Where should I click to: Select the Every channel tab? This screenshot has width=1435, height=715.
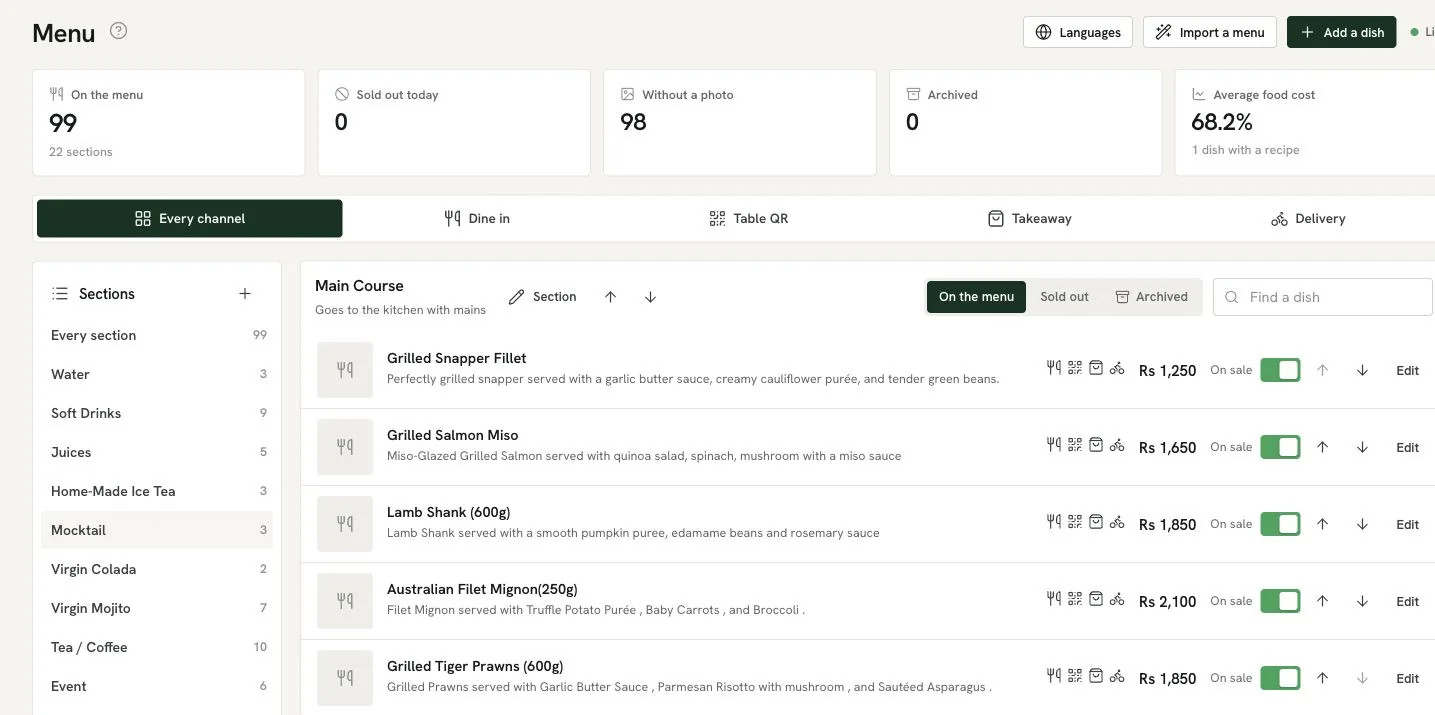(x=190, y=219)
